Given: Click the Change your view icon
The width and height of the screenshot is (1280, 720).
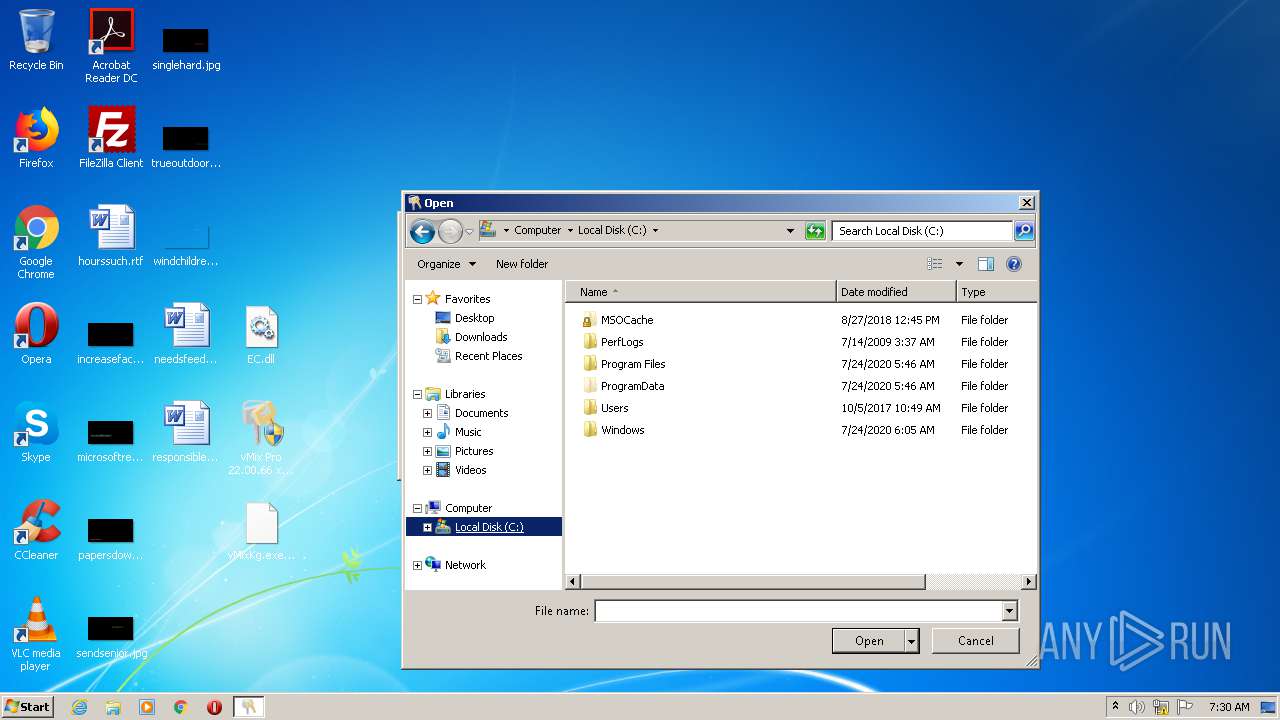Looking at the screenshot, I should (x=935, y=264).
